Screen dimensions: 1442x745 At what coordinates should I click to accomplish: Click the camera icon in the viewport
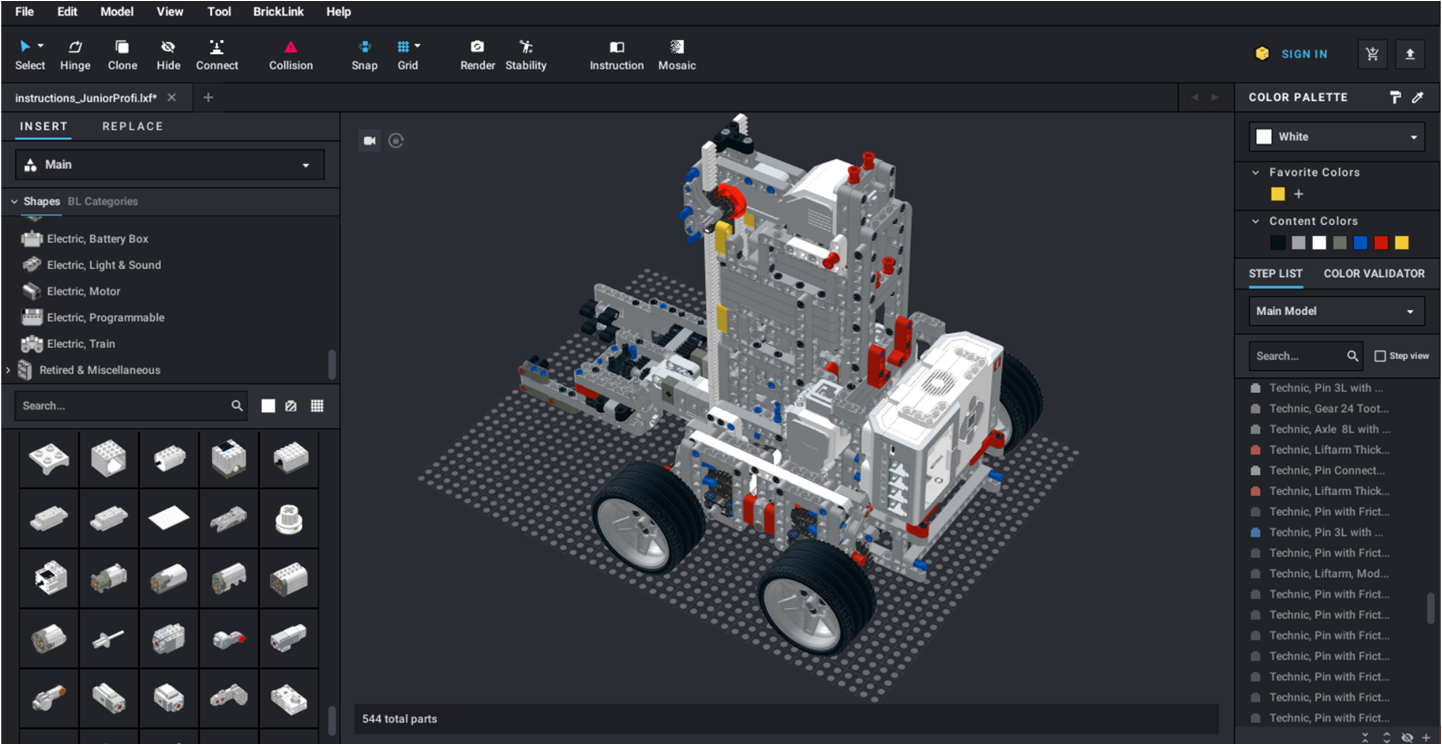tap(369, 141)
